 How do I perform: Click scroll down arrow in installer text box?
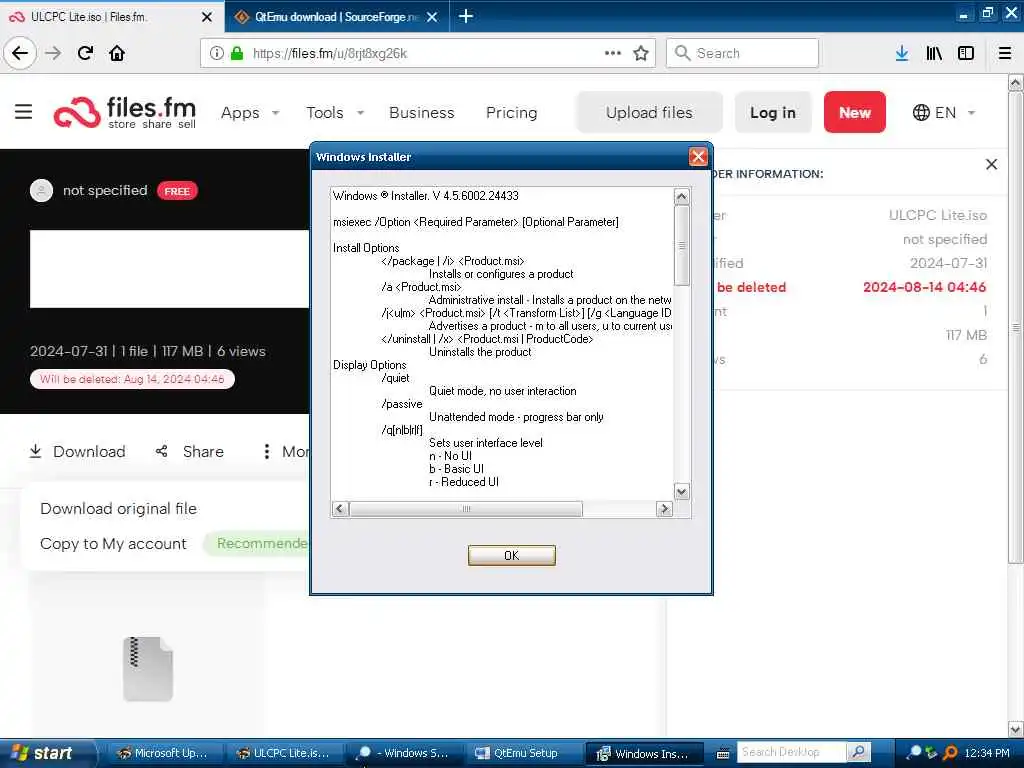(681, 492)
